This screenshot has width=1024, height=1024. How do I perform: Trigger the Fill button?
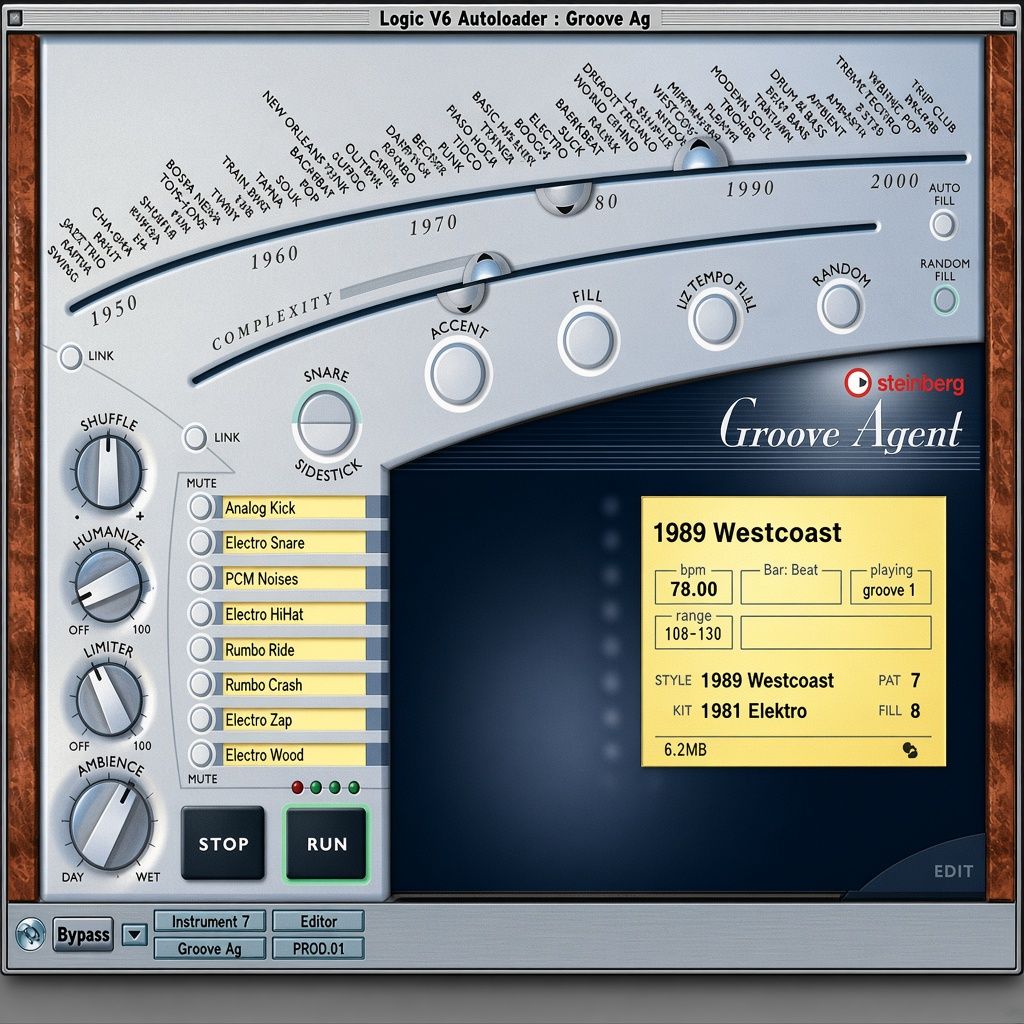pyautogui.click(x=589, y=340)
